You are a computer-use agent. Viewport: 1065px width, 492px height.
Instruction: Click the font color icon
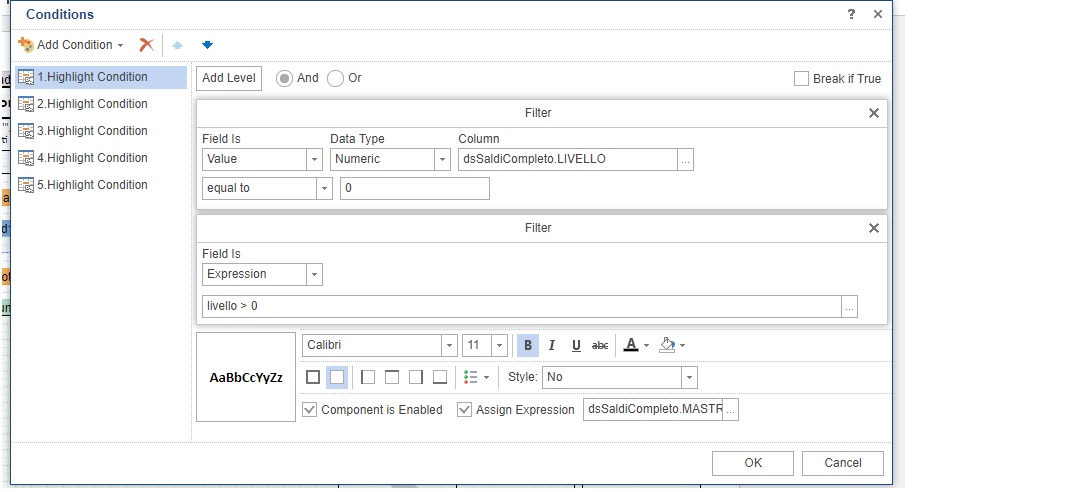coord(630,345)
